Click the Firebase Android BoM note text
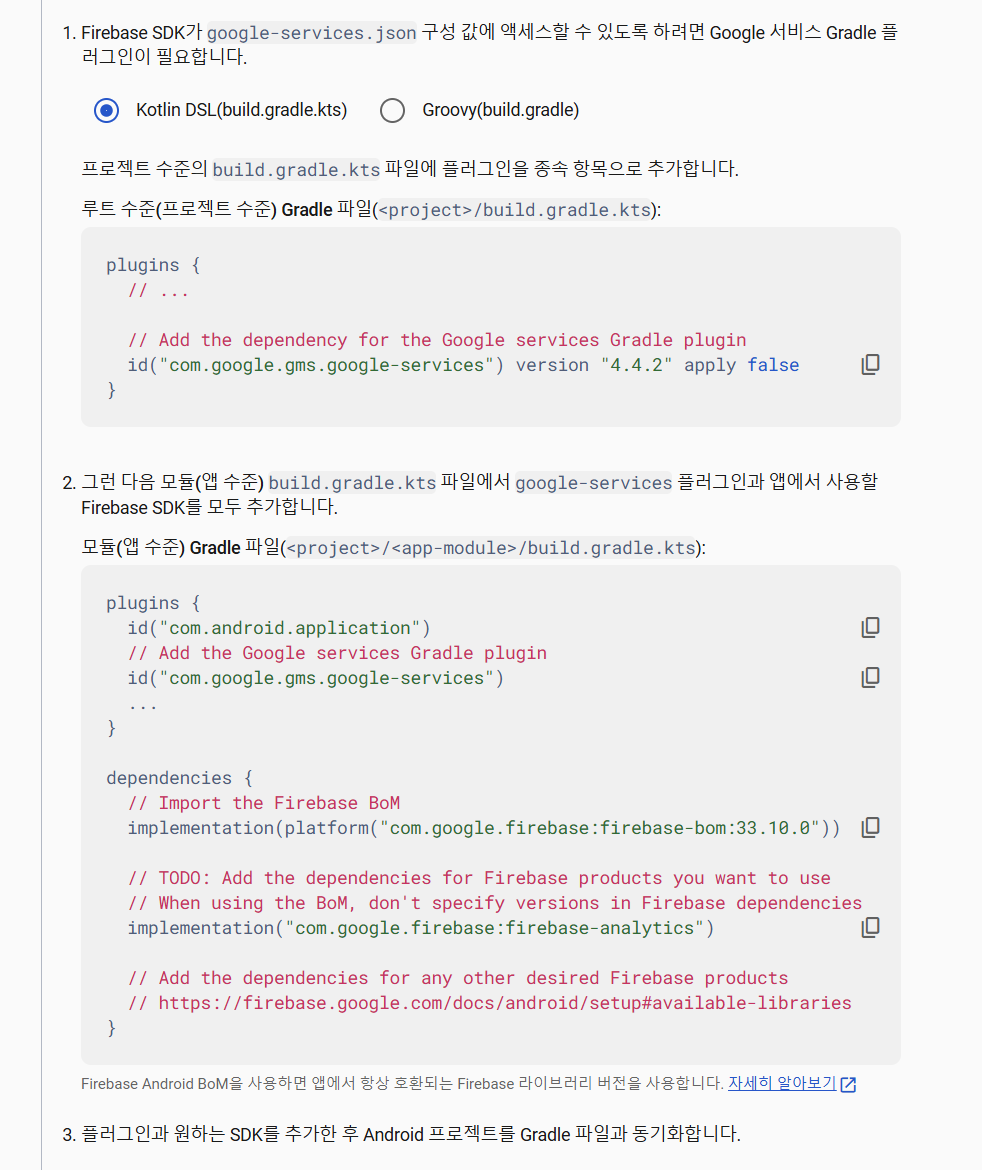This screenshot has width=982, height=1170. point(402,1083)
